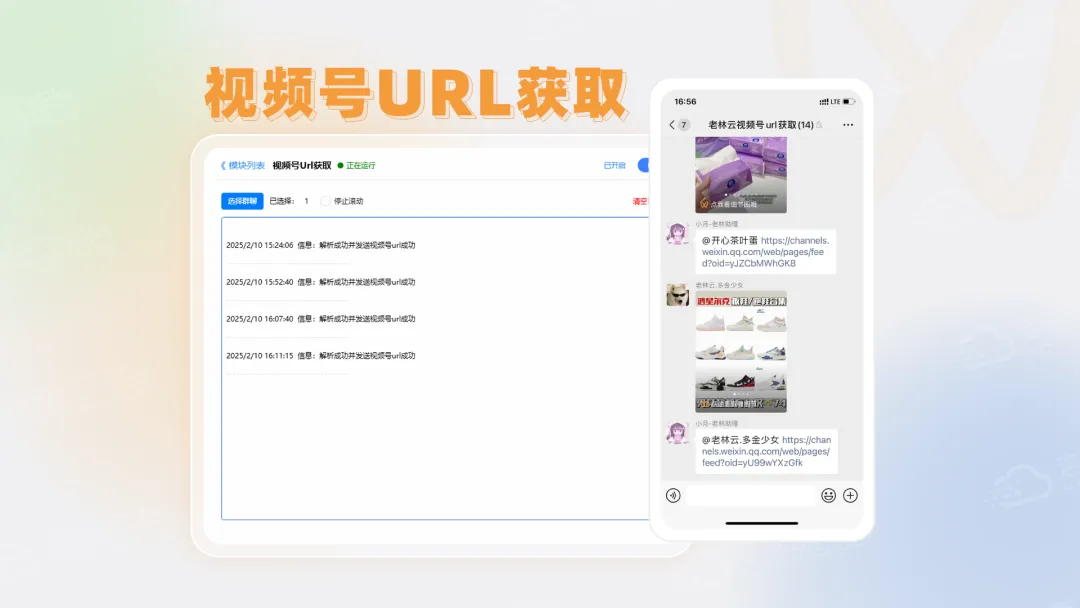Open the emoji picker icon

coord(828,495)
